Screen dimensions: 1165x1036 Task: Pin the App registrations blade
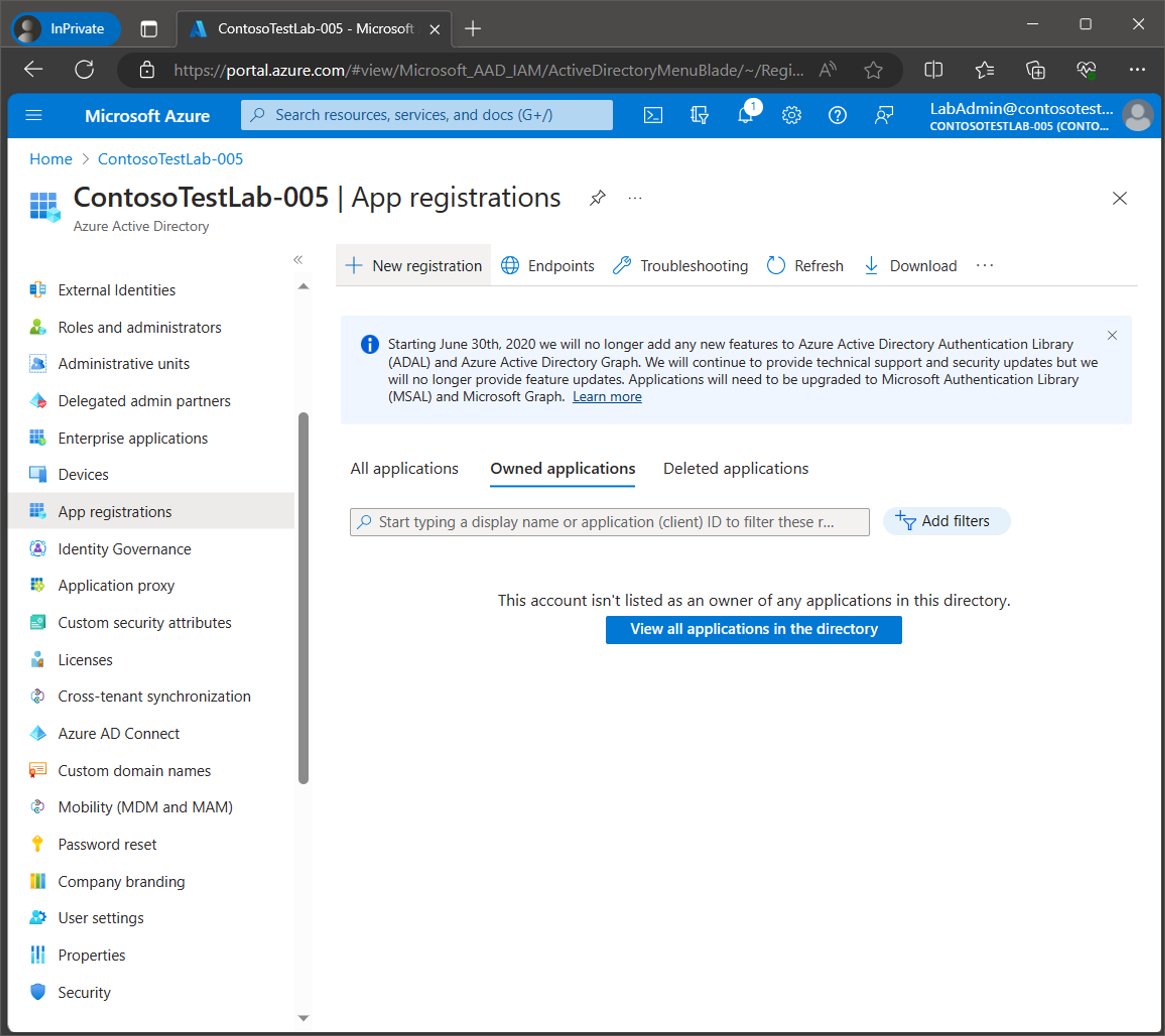tap(597, 198)
